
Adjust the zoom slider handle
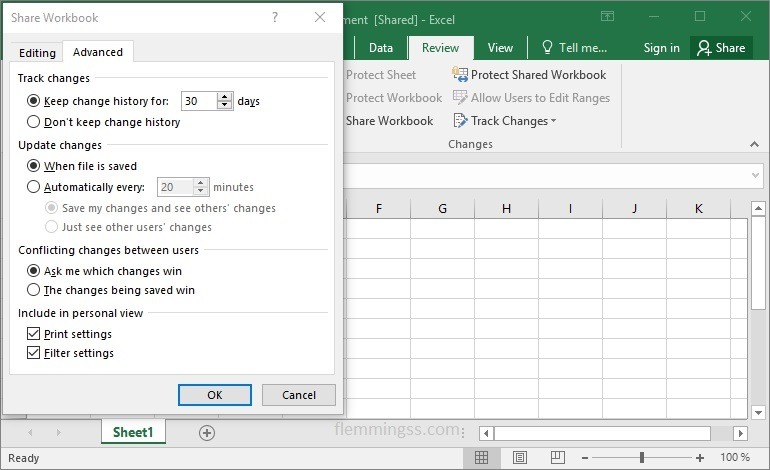tap(642, 458)
